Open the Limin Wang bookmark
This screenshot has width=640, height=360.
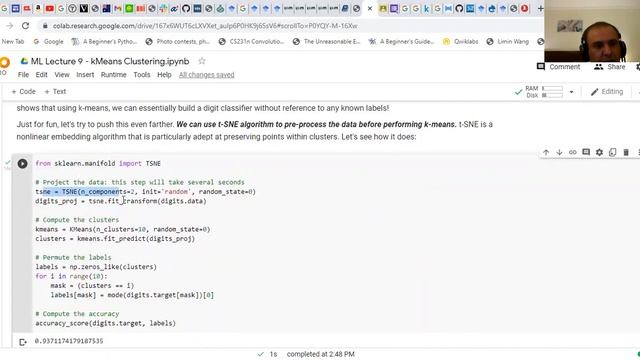(x=507, y=41)
